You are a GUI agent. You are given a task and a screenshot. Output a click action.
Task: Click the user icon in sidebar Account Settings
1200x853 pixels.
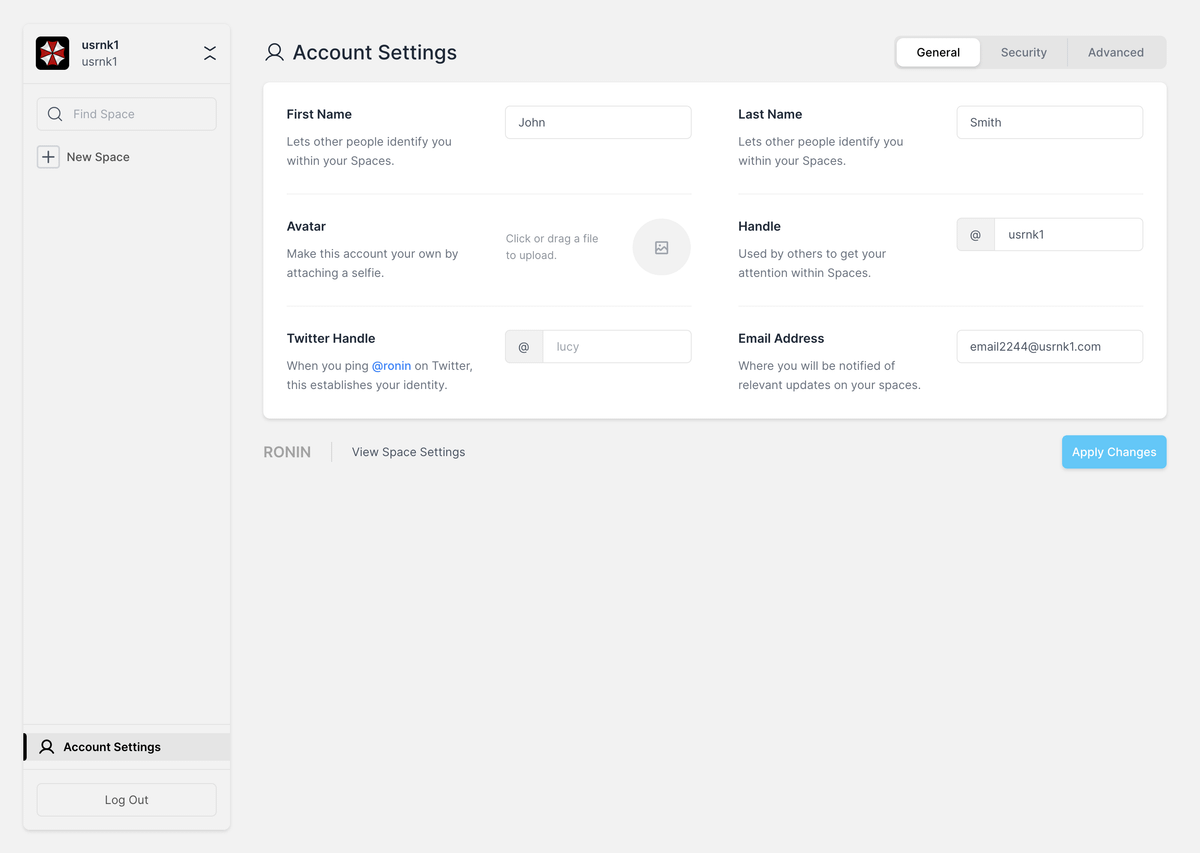tap(47, 747)
